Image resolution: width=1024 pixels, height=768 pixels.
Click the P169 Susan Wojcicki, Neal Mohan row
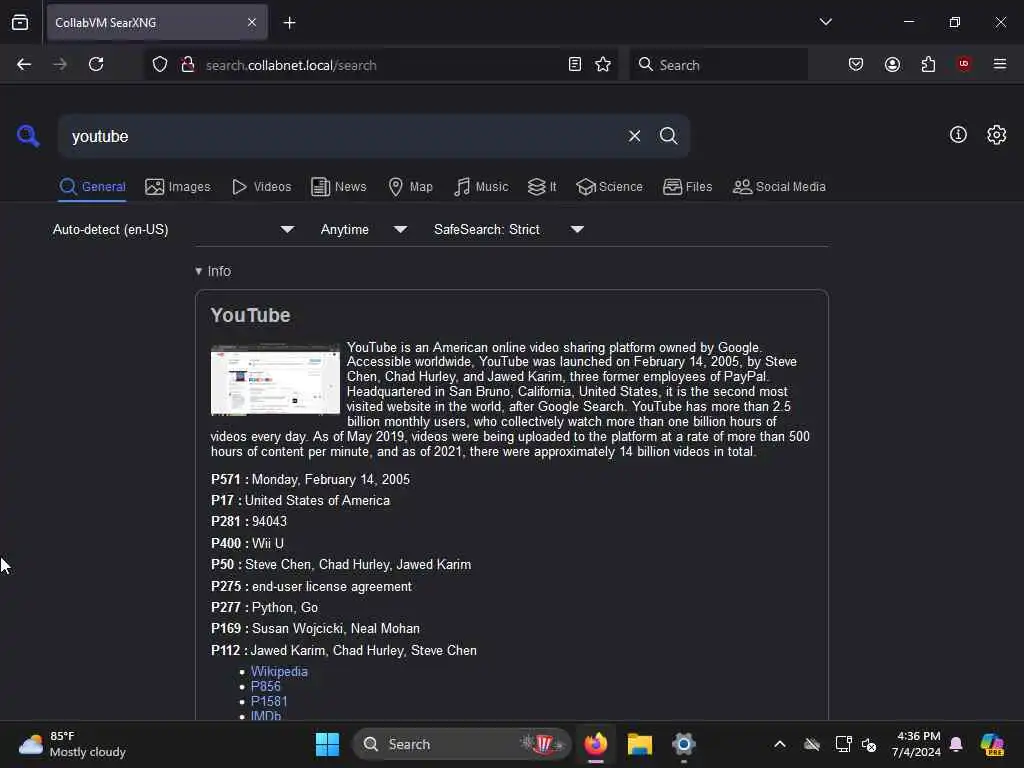coord(315,628)
